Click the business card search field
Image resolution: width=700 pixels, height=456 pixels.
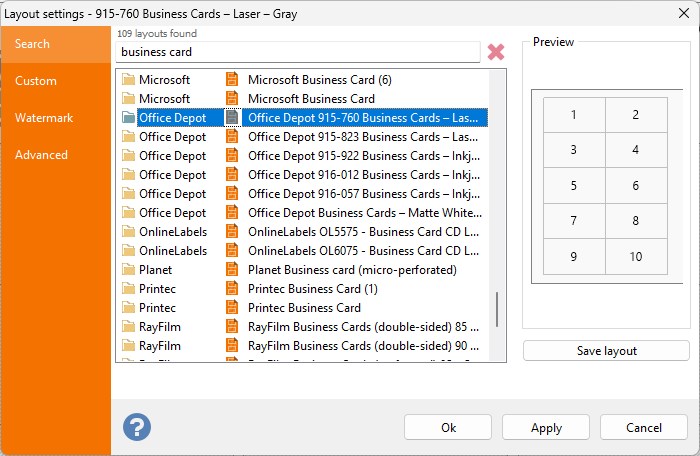click(298, 52)
